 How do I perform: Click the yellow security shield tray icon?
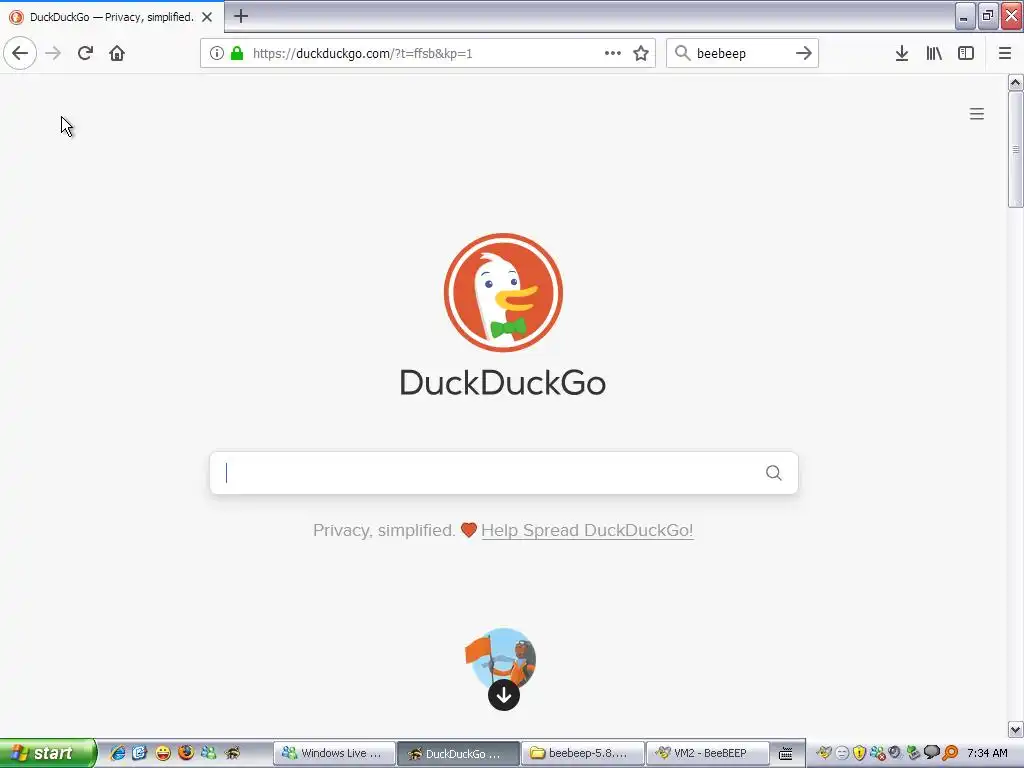tap(859, 753)
